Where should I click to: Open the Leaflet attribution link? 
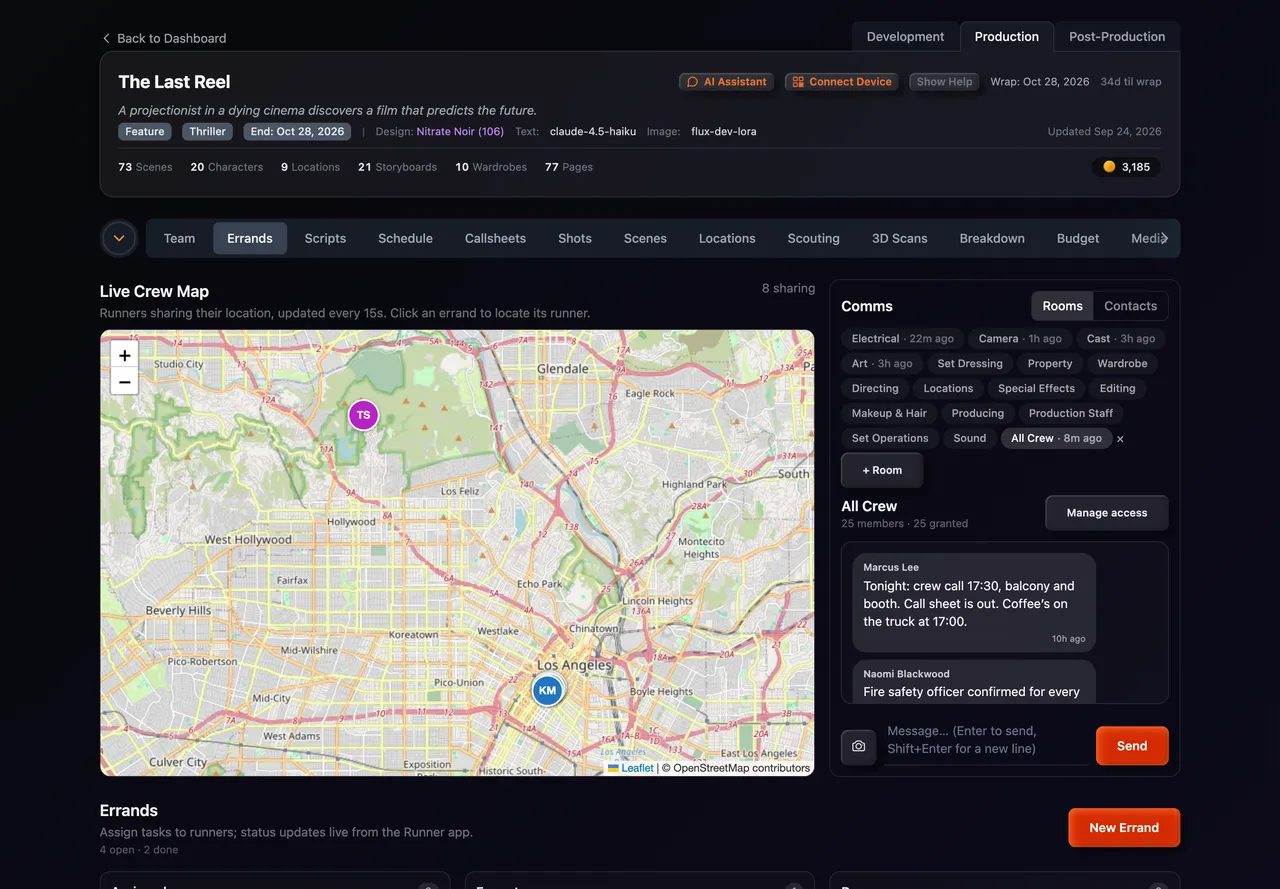click(x=631, y=768)
